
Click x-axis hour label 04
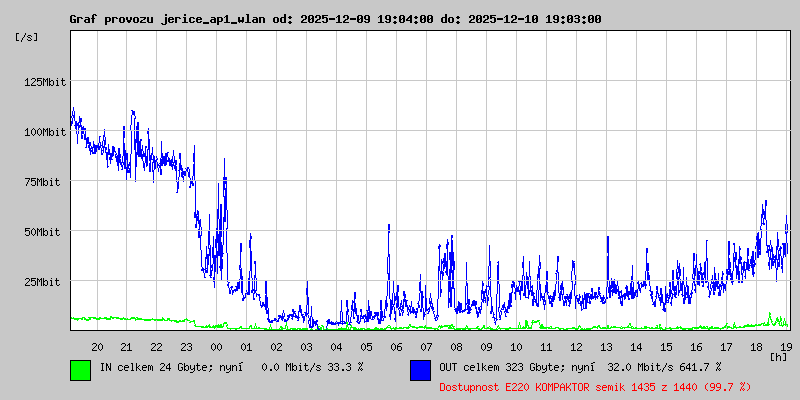(336, 347)
